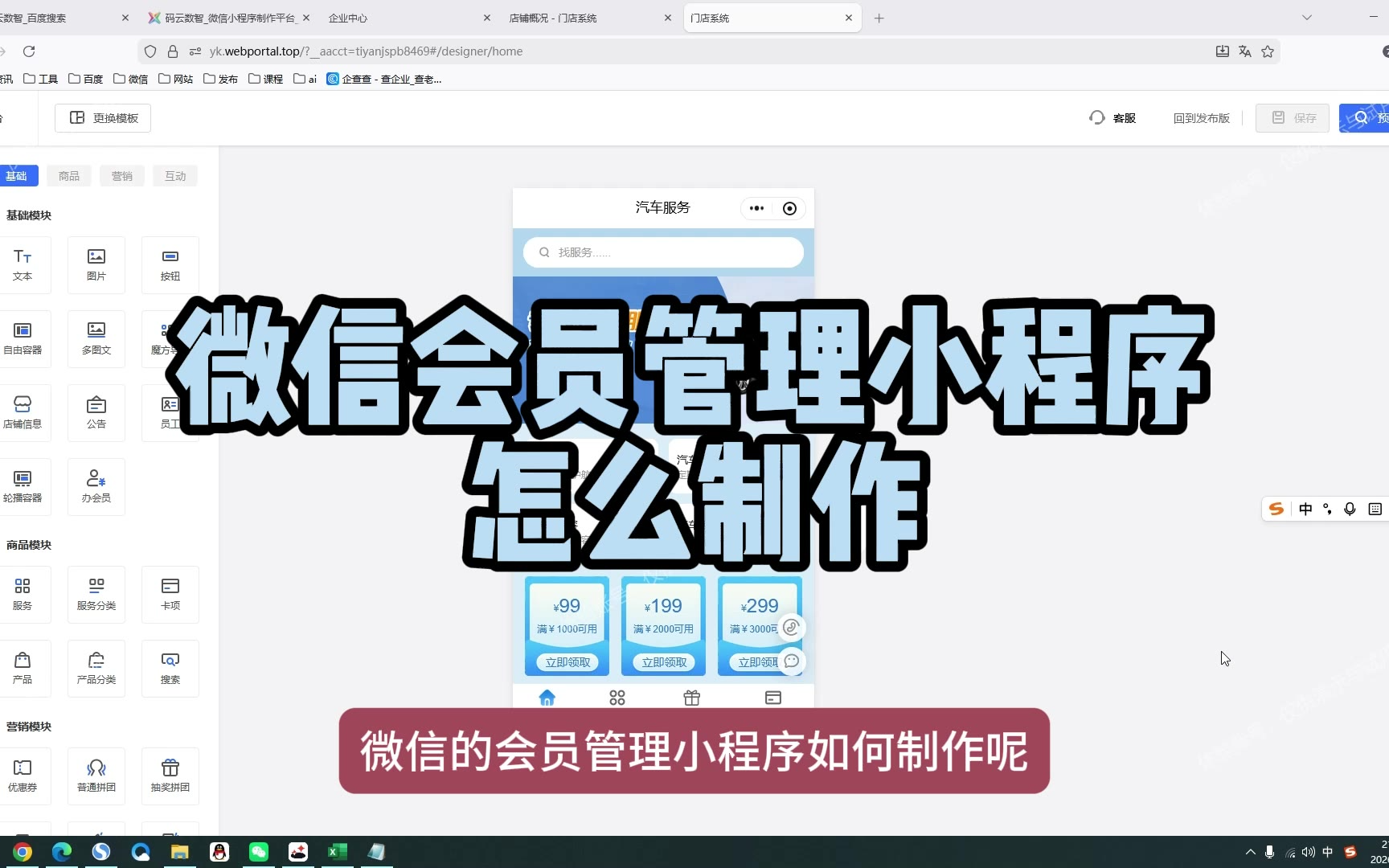Screen dimensions: 1389x868
Task: Click the 找服务 search field
Action: coord(663,252)
